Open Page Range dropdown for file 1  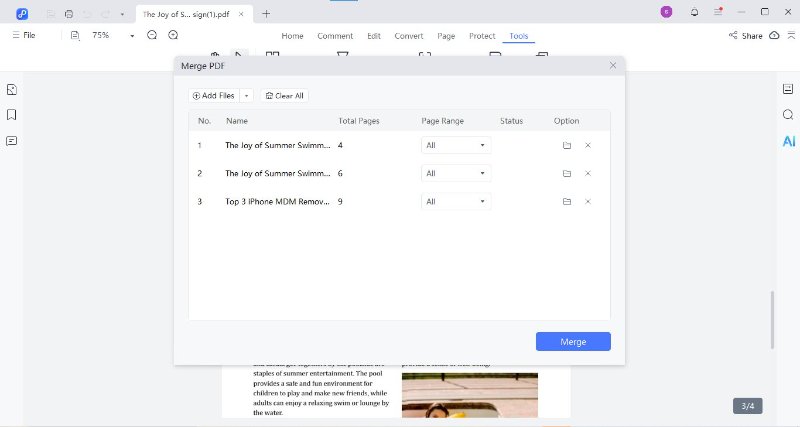pos(456,145)
